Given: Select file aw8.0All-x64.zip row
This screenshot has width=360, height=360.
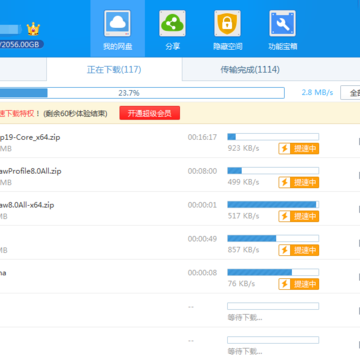Looking at the screenshot, I should [x=180, y=209].
